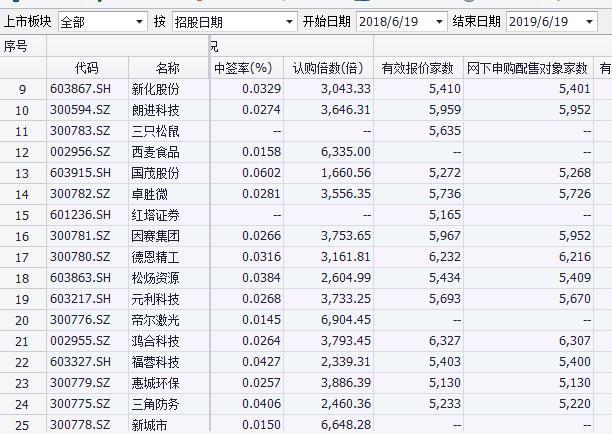Click row number 21

(22, 342)
